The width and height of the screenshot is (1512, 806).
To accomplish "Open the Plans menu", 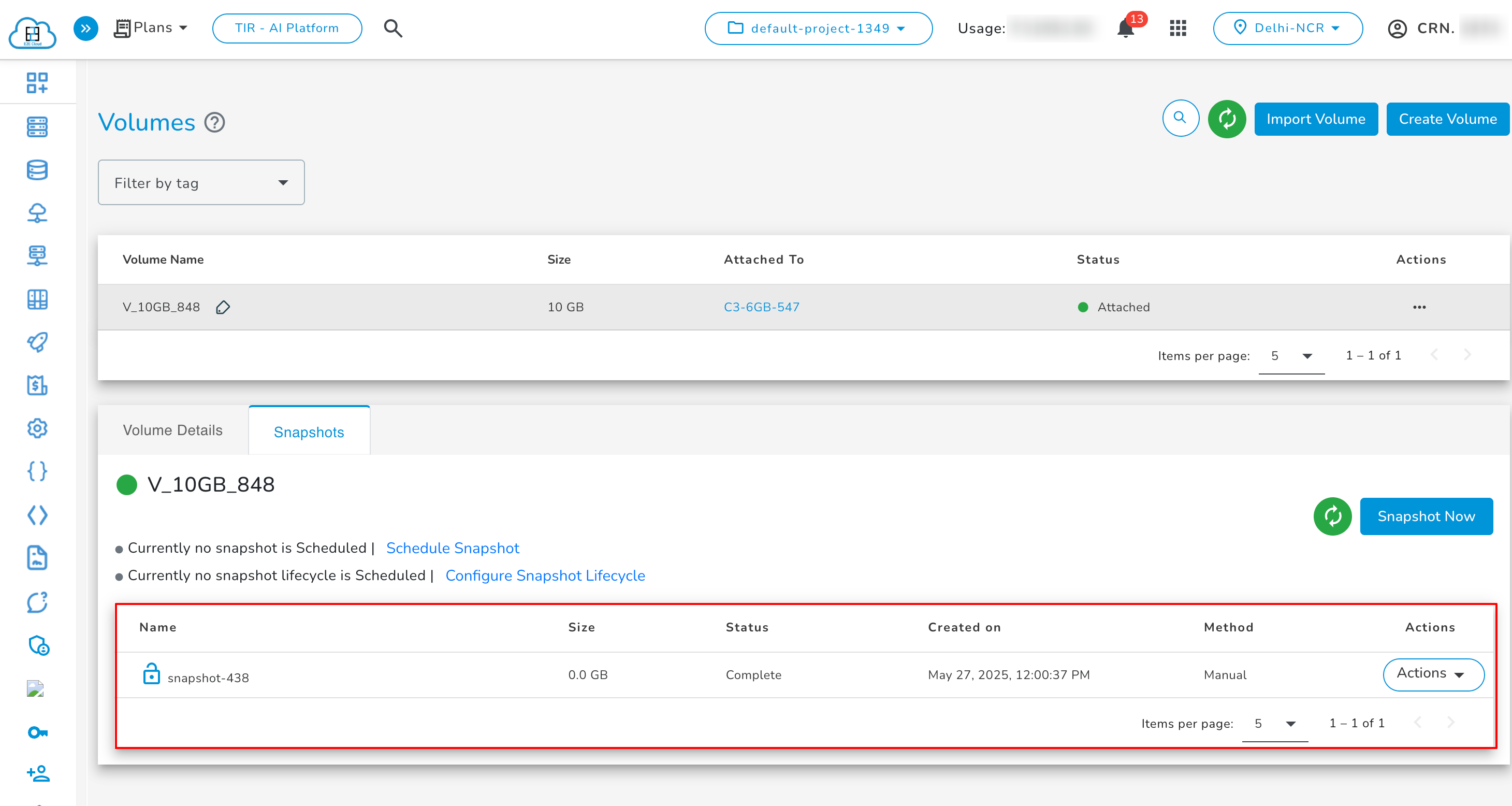I will coord(151,28).
